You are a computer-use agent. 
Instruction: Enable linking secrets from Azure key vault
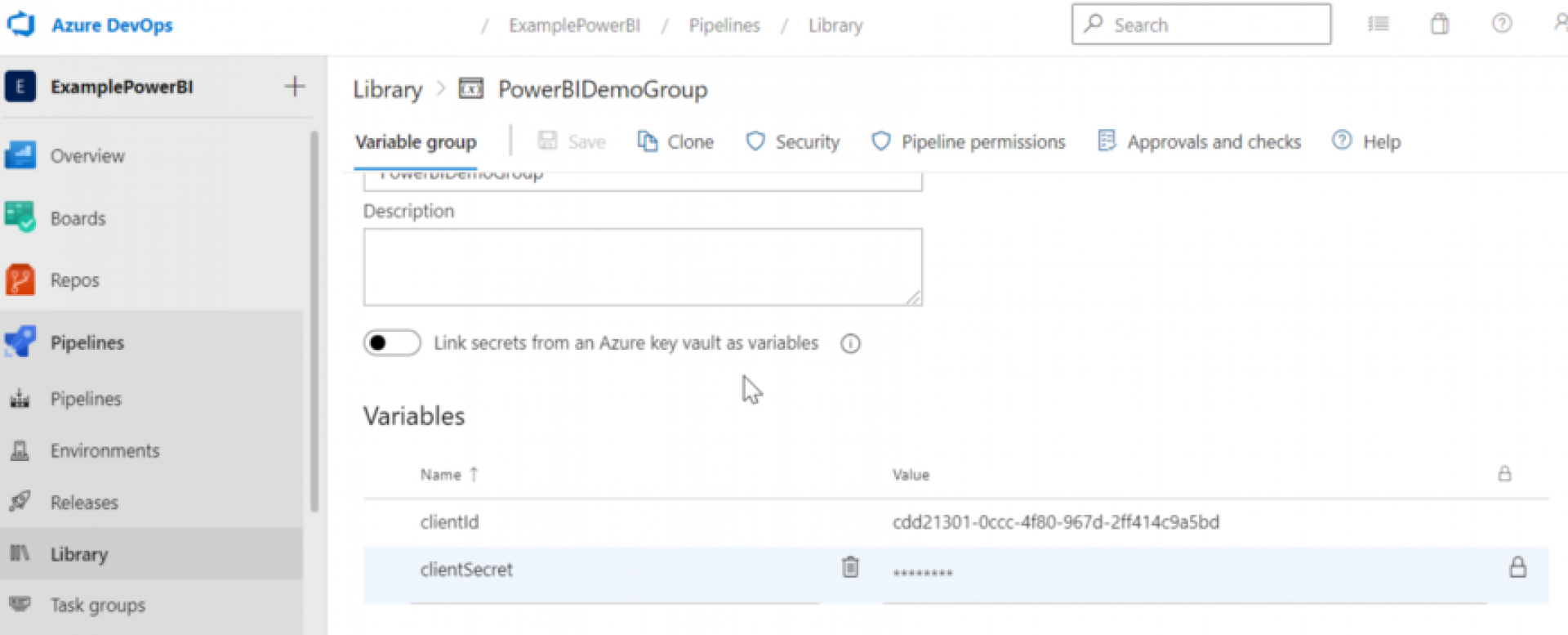point(391,342)
